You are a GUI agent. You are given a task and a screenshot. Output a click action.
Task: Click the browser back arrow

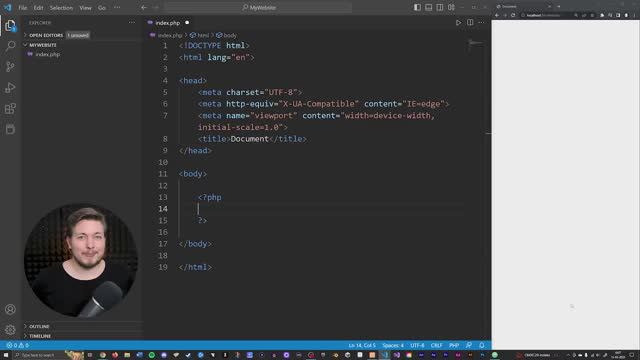coord(497,15)
